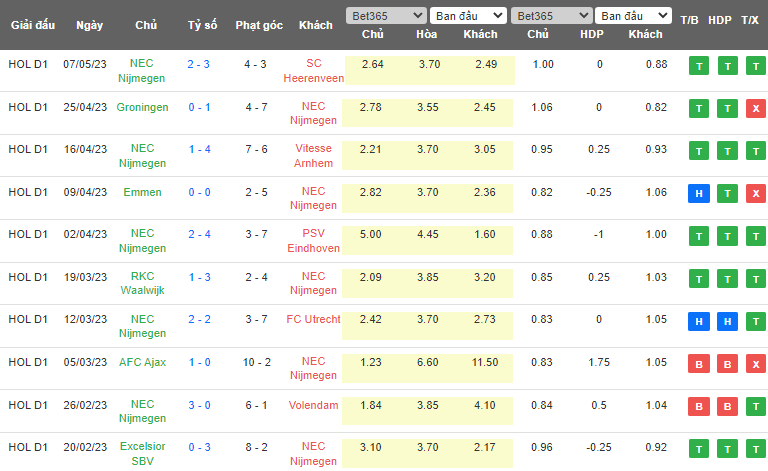Open AFC Ajax team link
This screenshot has height=471, width=768.
point(143,362)
